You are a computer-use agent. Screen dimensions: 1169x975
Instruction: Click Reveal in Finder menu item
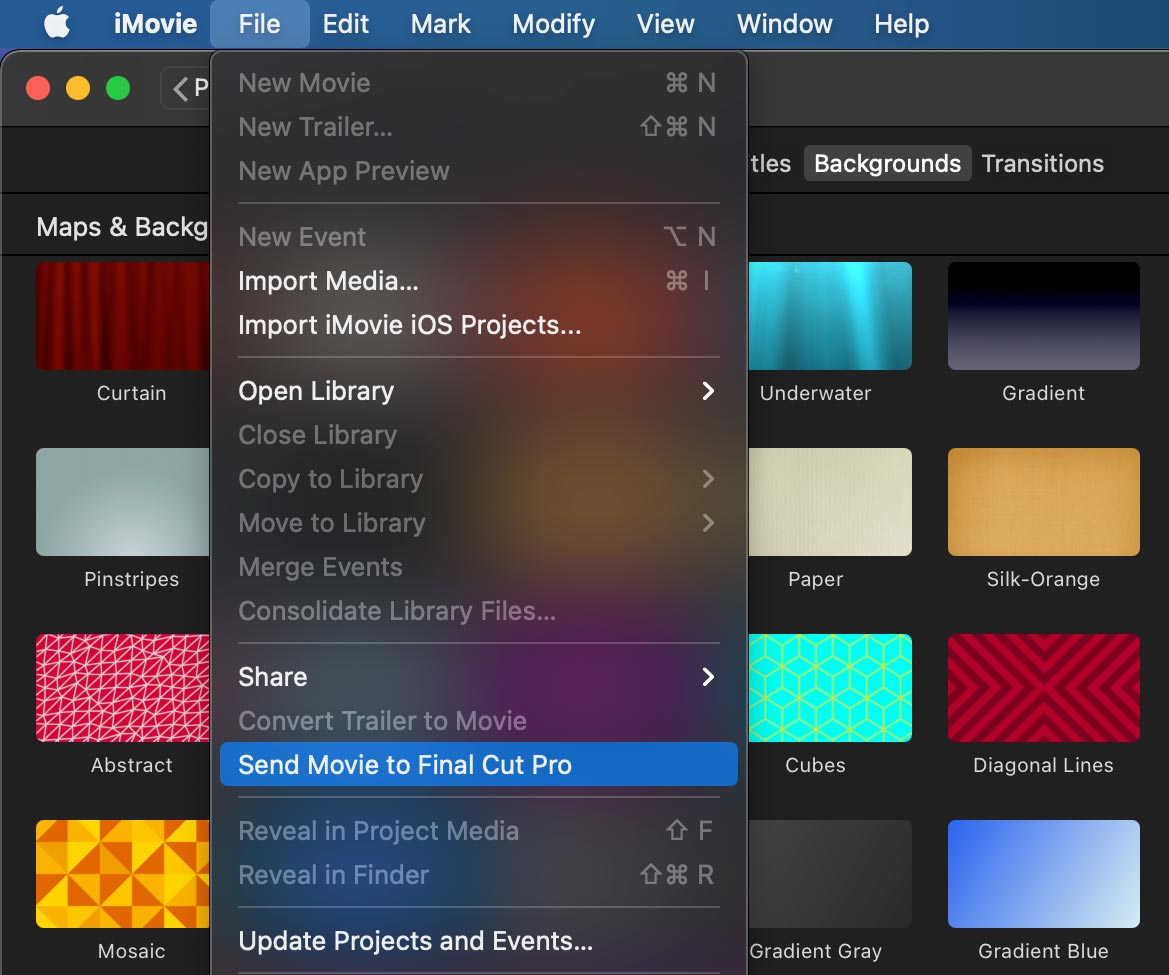[x=479, y=874]
